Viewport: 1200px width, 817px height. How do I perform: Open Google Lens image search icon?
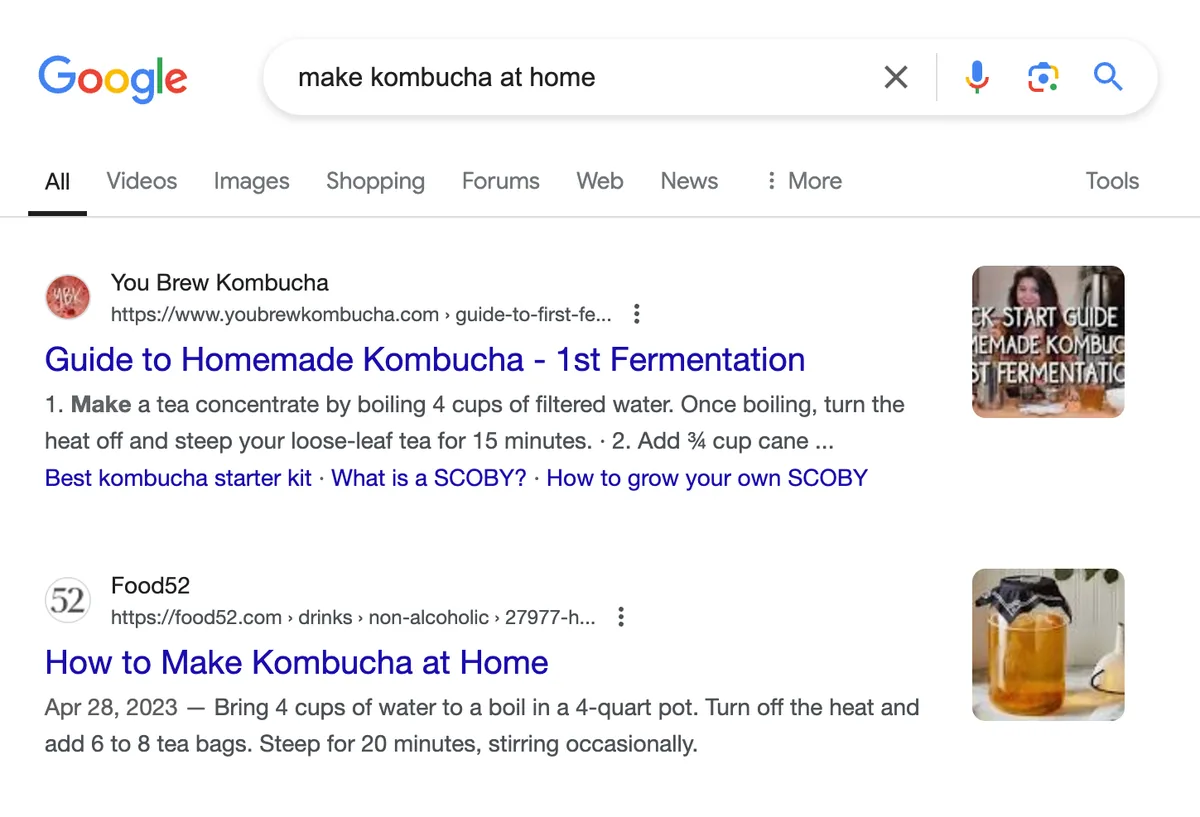[1042, 77]
